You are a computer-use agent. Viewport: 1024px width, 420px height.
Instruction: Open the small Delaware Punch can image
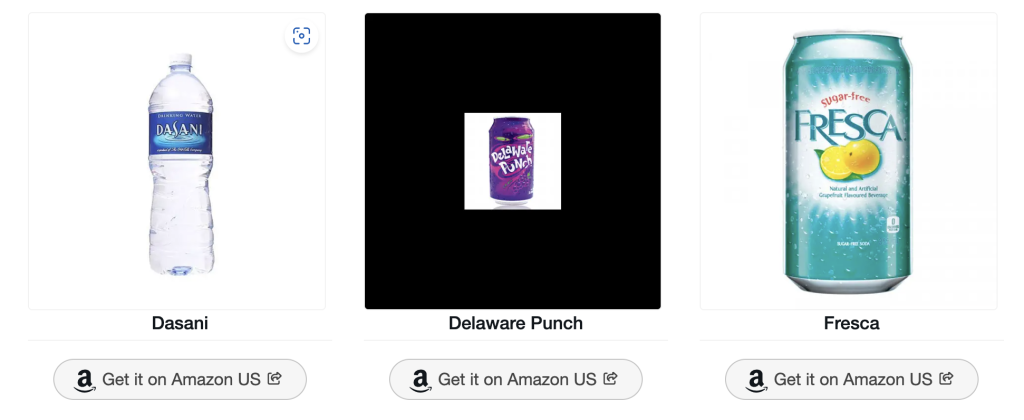(x=512, y=161)
